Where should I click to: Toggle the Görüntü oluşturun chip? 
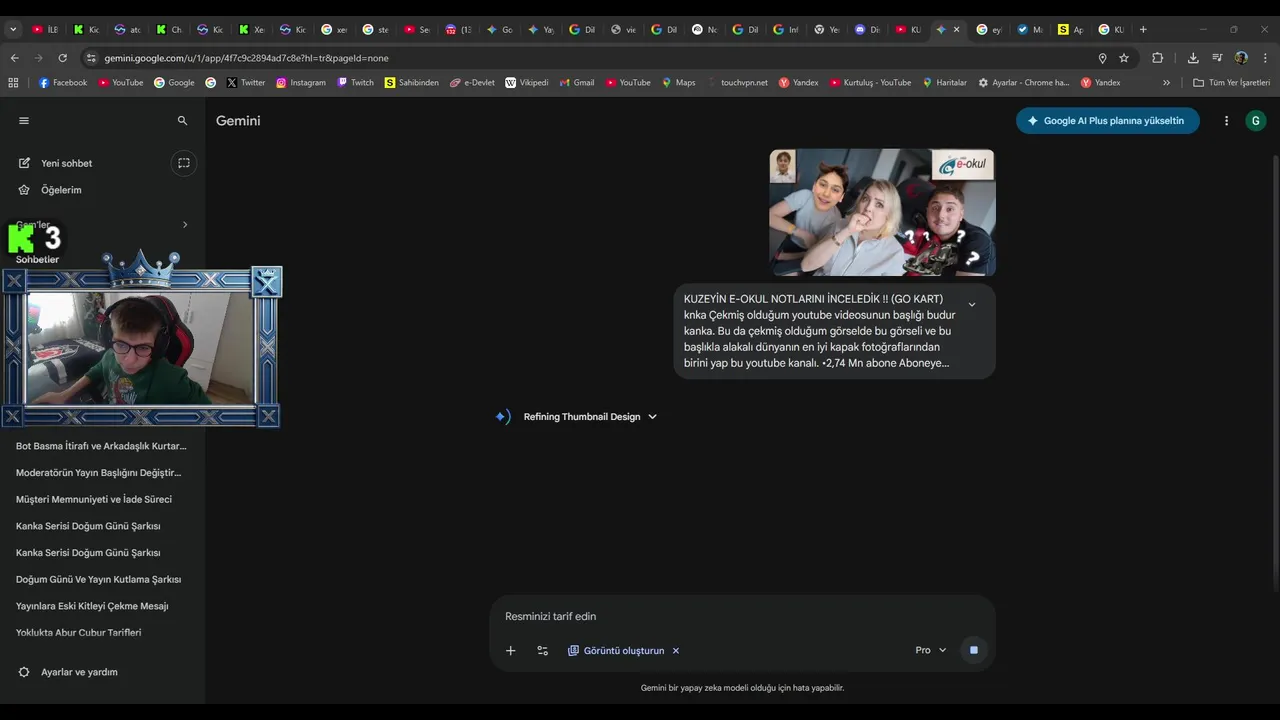click(616, 651)
